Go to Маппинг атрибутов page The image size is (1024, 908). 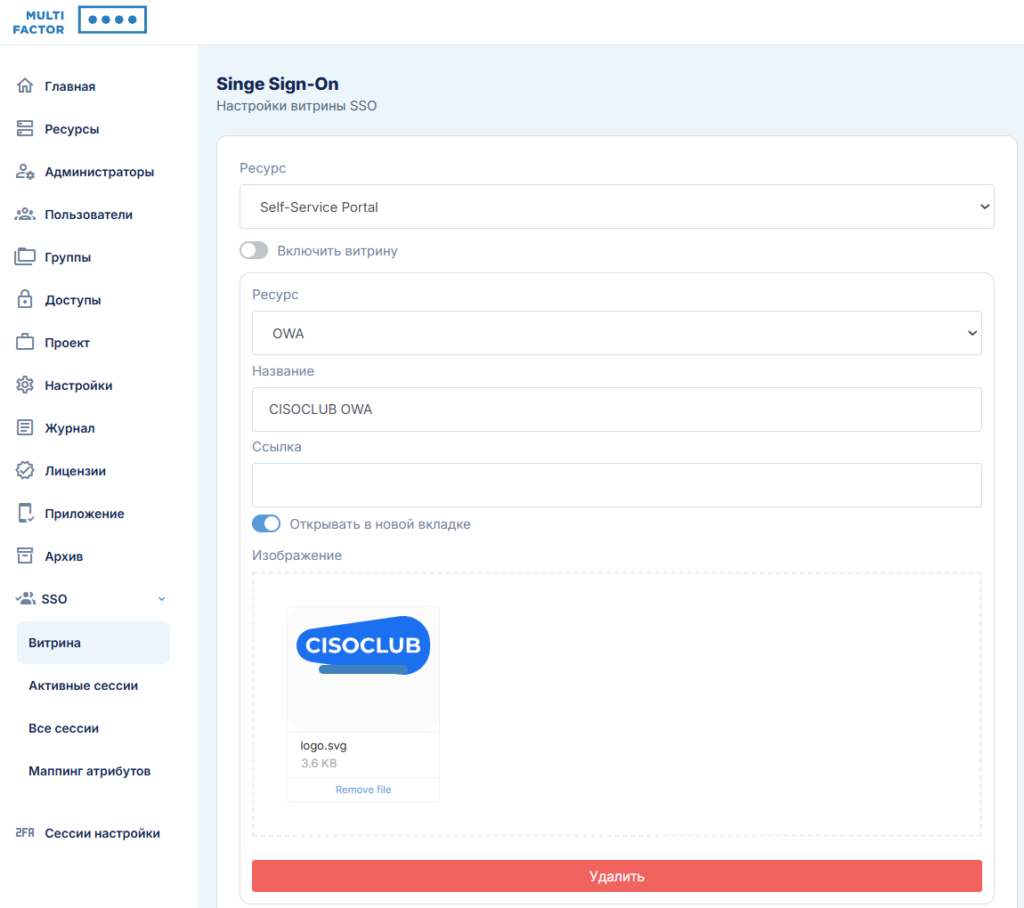(x=89, y=771)
